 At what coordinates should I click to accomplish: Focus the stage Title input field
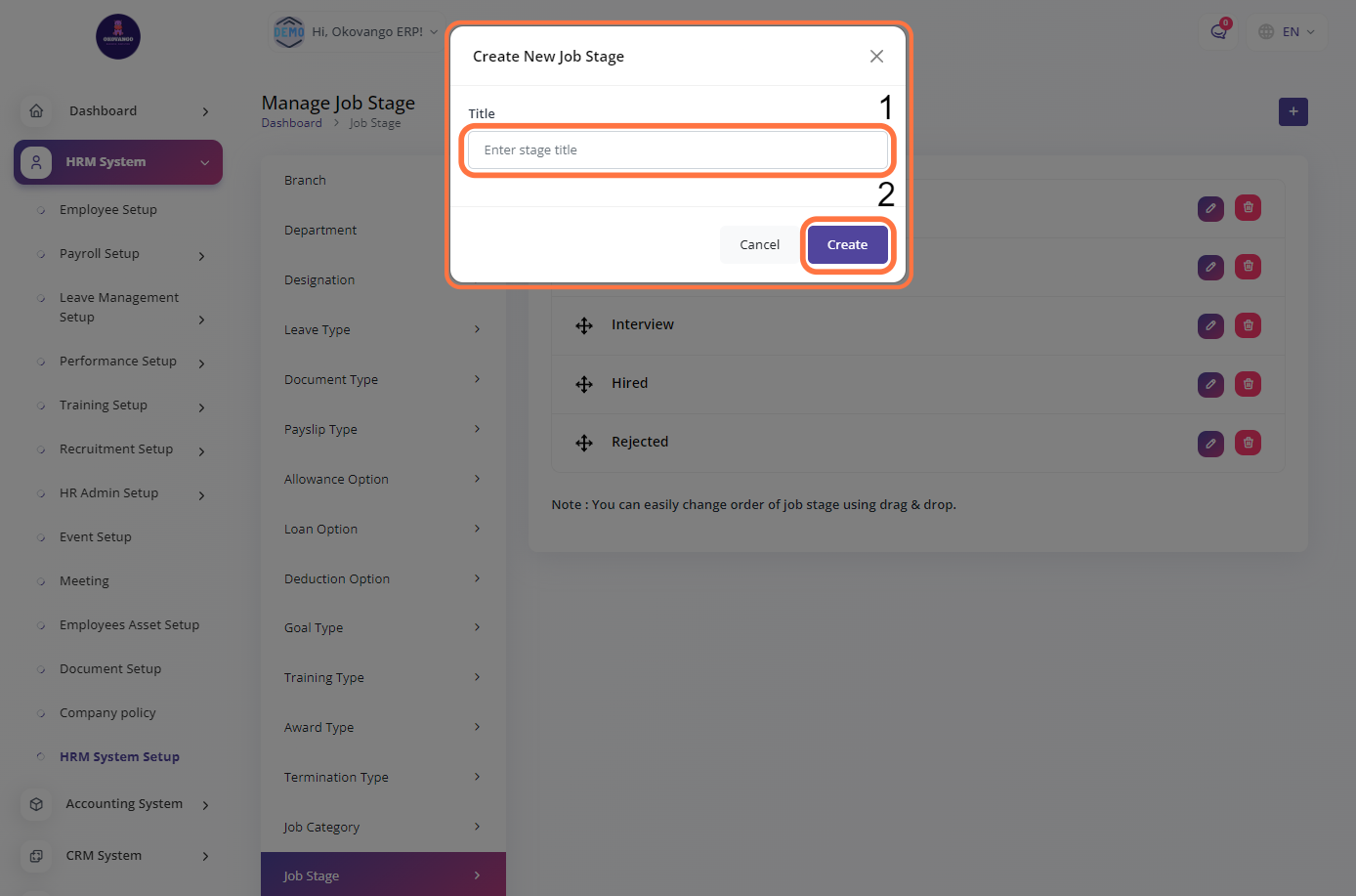point(677,150)
